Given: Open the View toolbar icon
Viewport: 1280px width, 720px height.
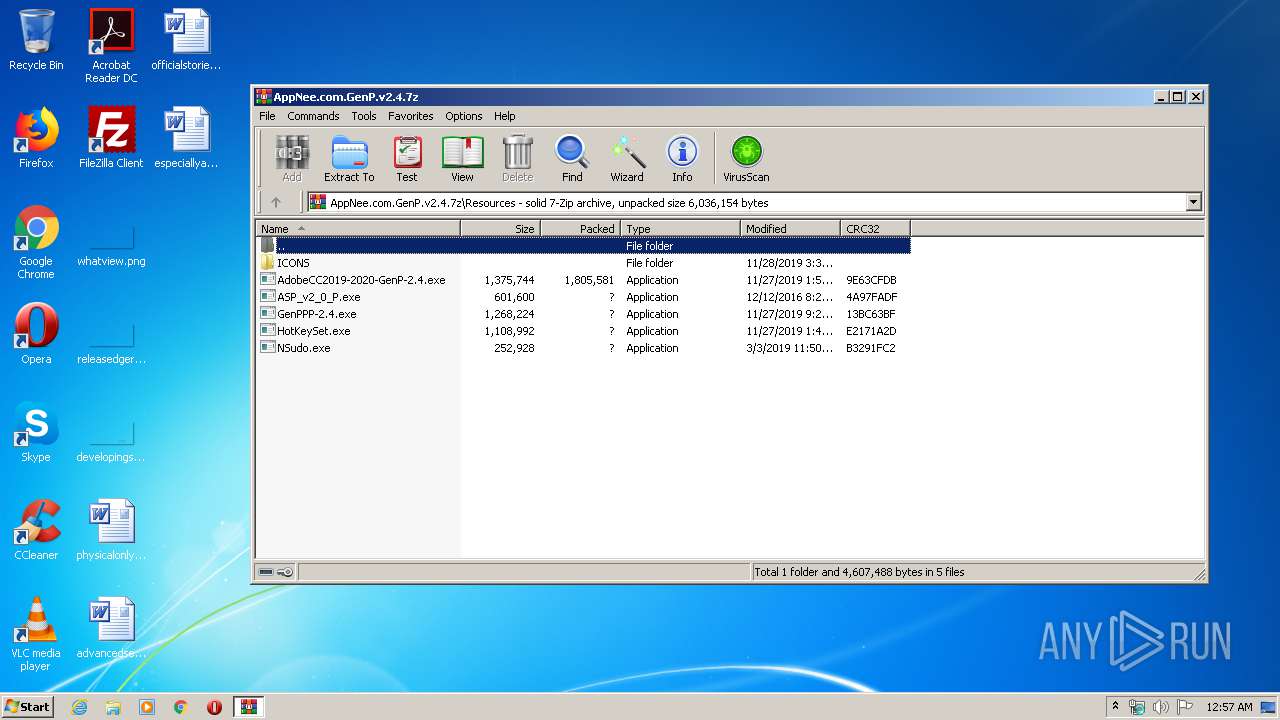Looking at the screenshot, I should coord(462,159).
